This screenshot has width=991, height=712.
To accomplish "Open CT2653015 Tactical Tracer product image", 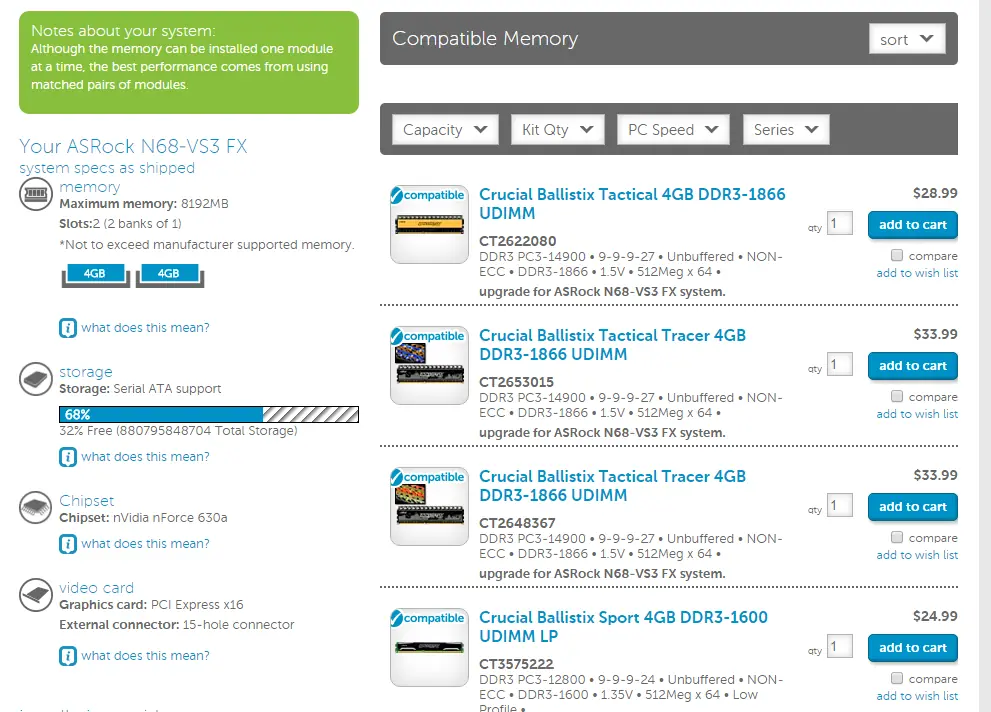I will [429, 365].
